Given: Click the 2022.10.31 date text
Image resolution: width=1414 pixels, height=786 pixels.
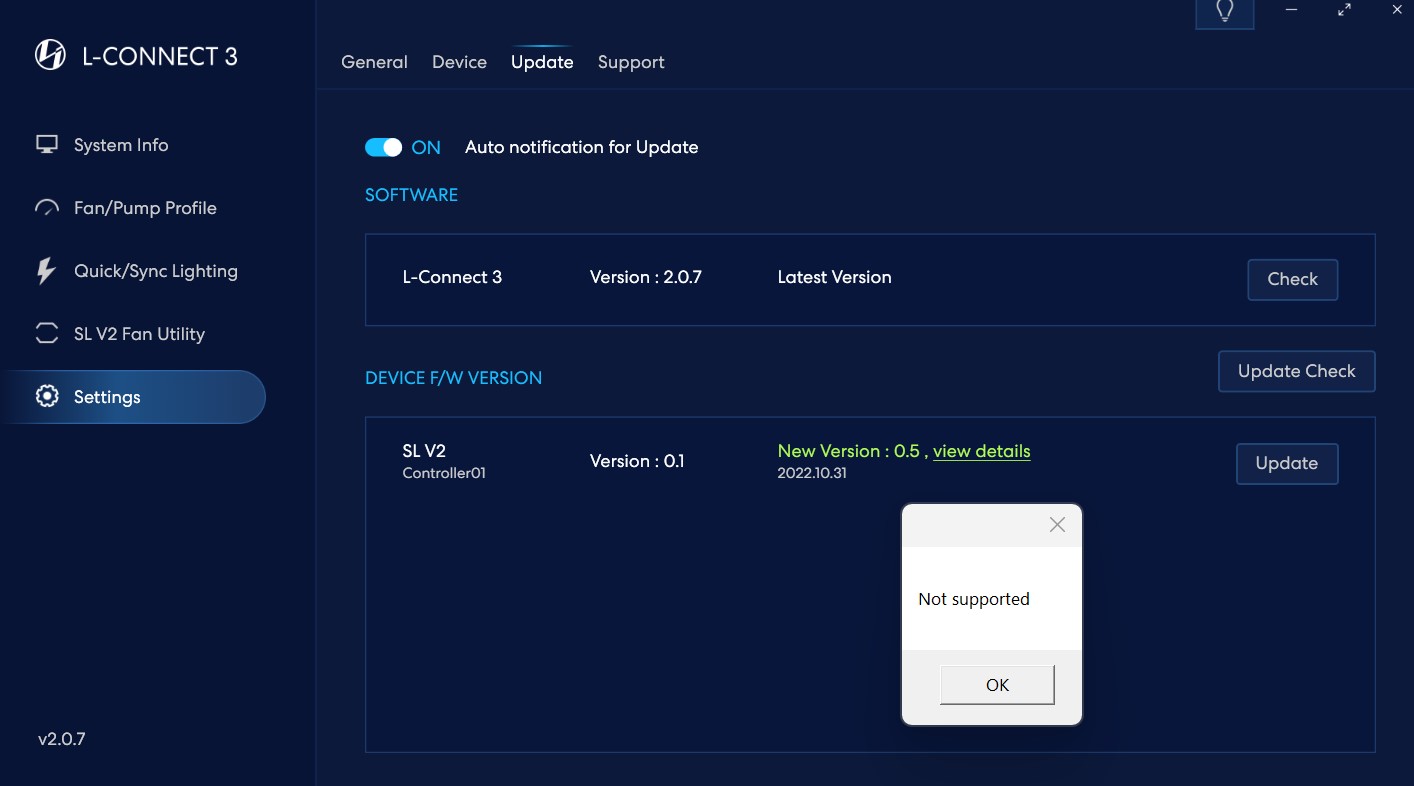Looking at the screenshot, I should tap(812, 473).
